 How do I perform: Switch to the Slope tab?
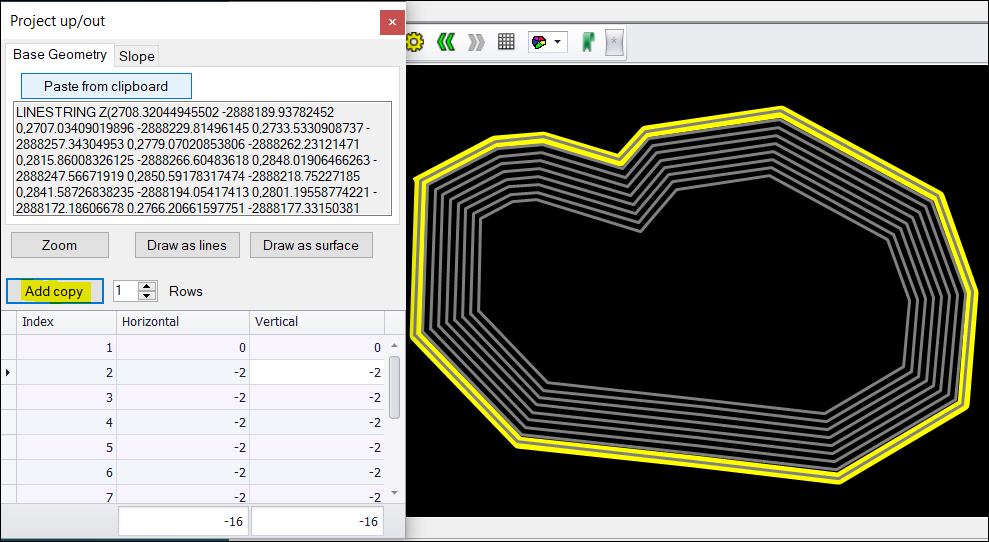(x=137, y=56)
